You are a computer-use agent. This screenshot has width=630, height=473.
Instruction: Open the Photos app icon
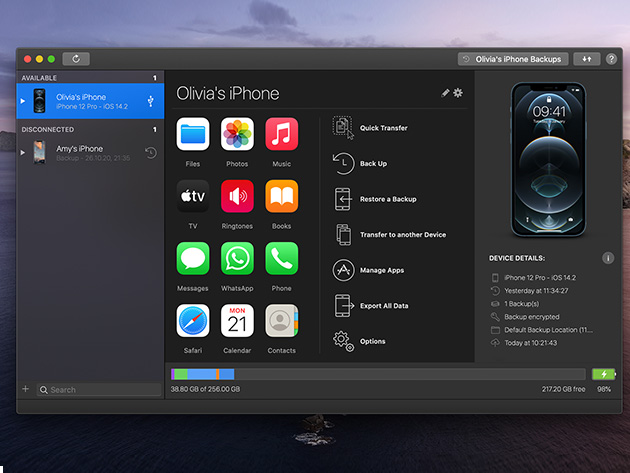237,134
